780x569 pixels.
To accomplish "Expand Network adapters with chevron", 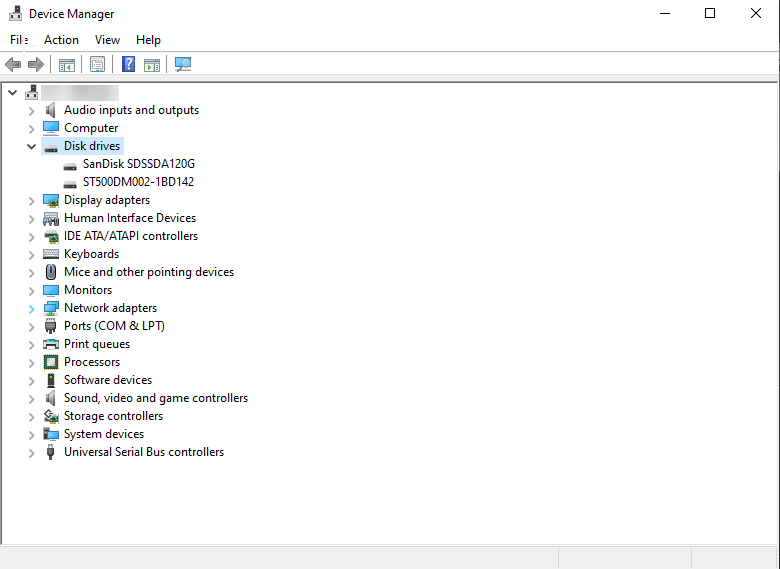I will click(31, 309).
